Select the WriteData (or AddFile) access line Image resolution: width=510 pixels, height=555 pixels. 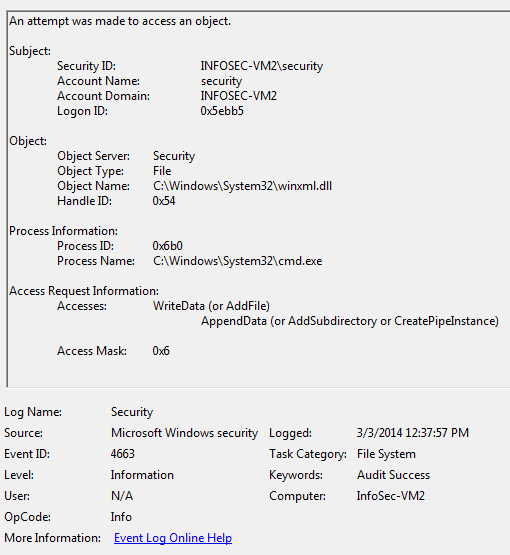pyautogui.click(x=211, y=306)
